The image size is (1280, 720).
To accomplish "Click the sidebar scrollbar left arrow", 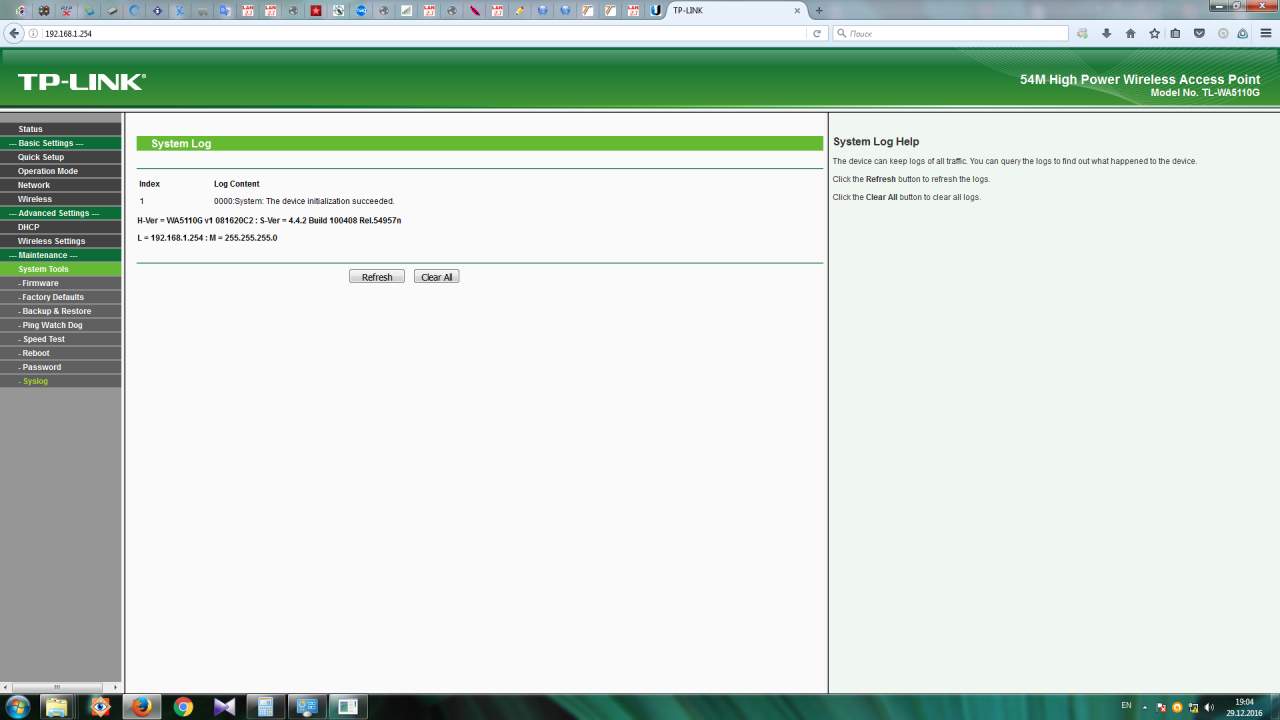I will tap(5, 687).
